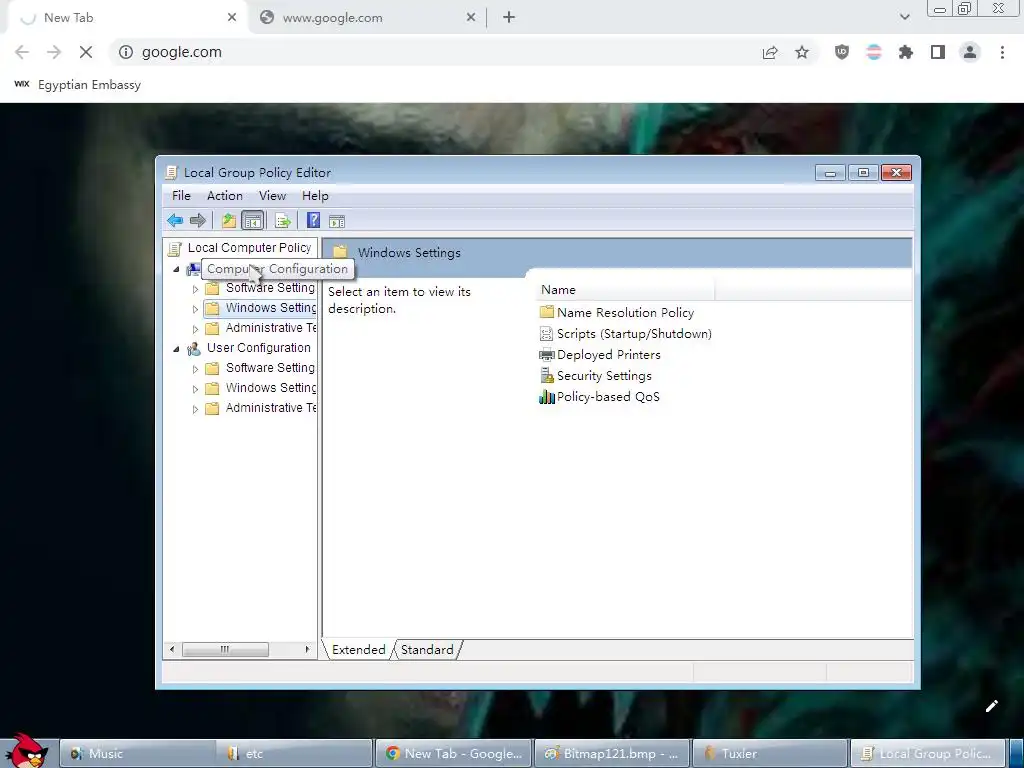This screenshot has width=1024, height=768.
Task: Open the View menu in the policy editor
Action: tap(272, 196)
